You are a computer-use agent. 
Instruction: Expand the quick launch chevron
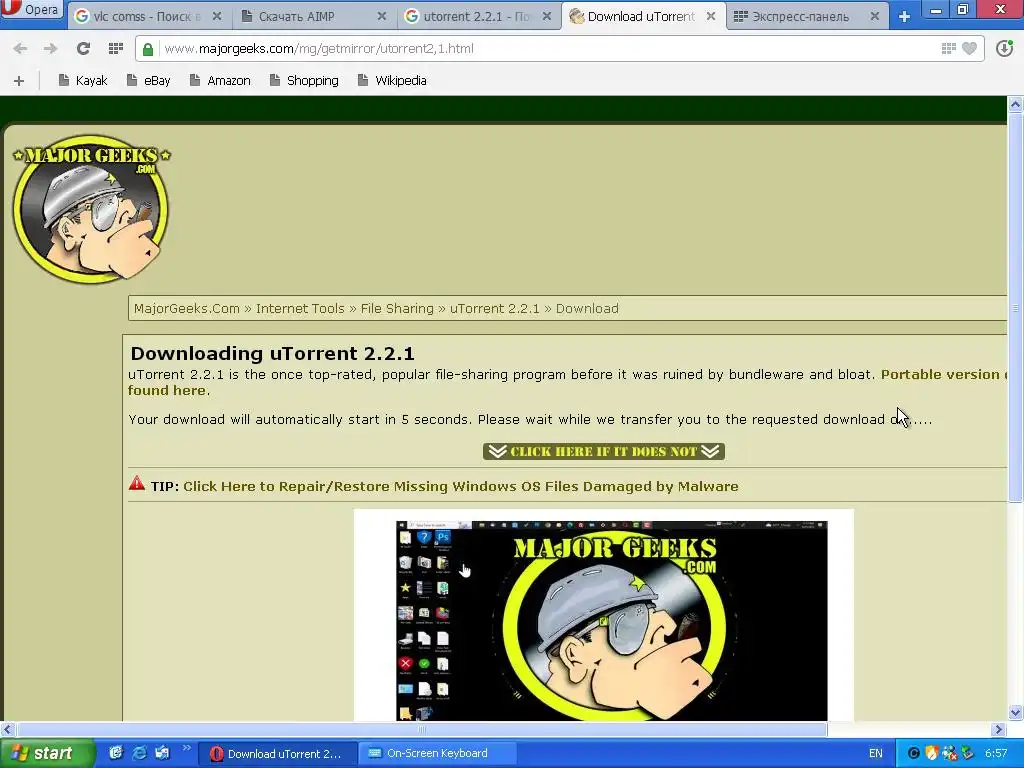pos(187,748)
